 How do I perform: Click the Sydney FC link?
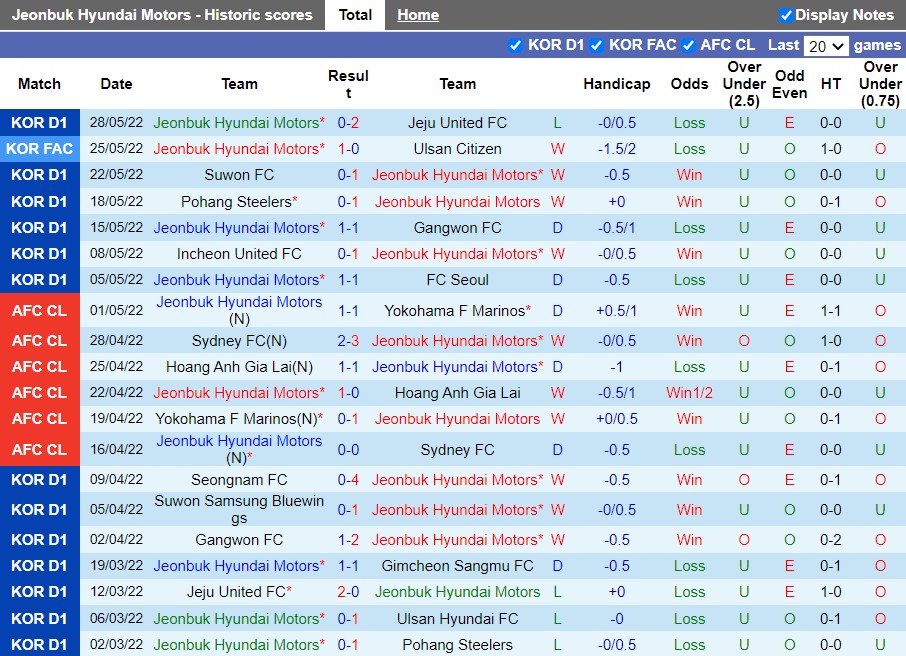(457, 448)
